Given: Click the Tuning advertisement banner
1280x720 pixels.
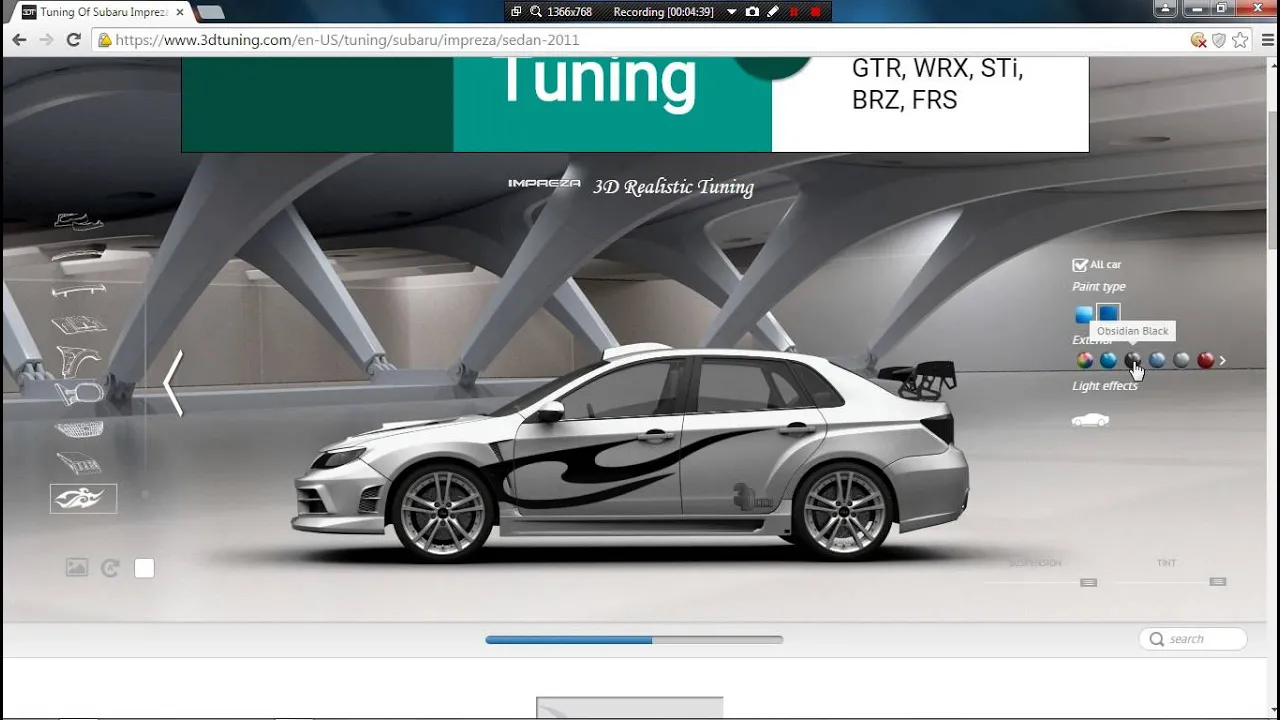Looking at the screenshot, I should point(635,104).
